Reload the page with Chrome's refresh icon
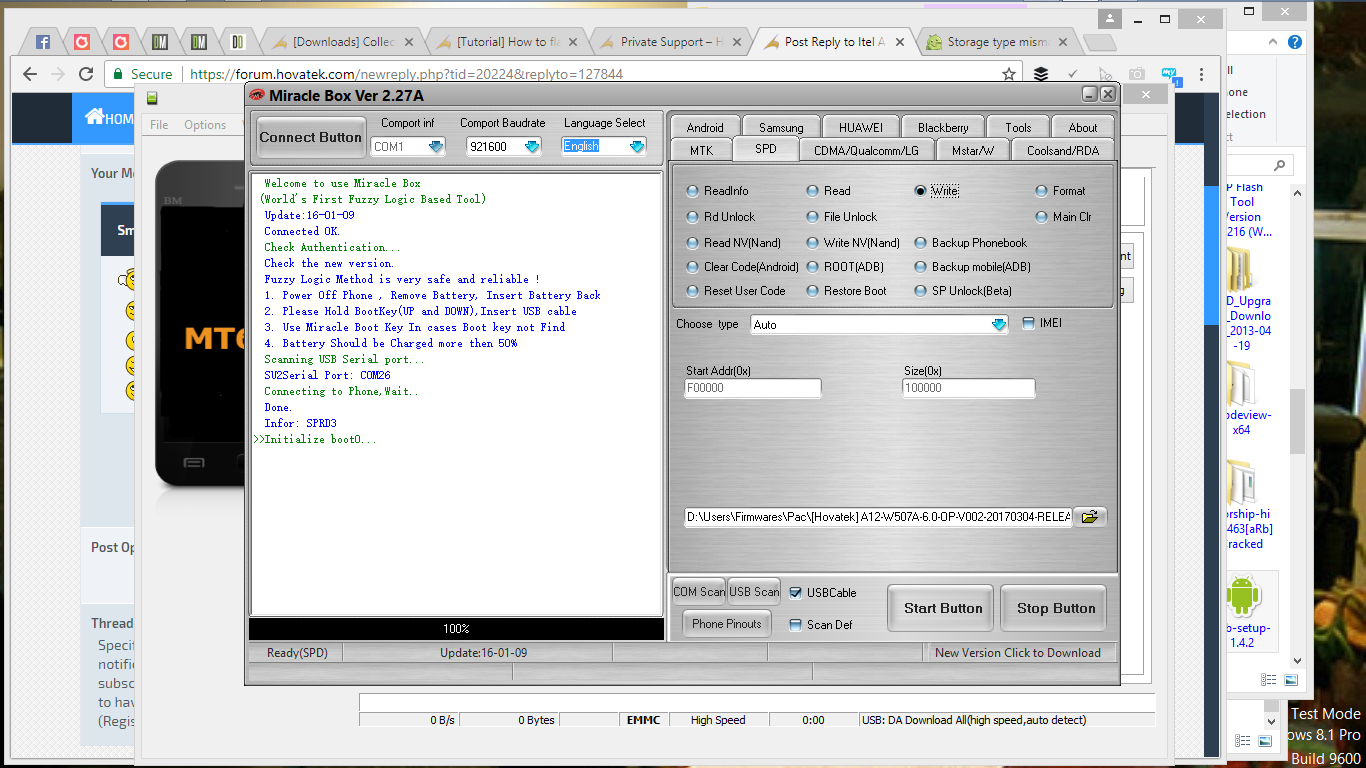The image size is (1366, 768). [86, 74]
